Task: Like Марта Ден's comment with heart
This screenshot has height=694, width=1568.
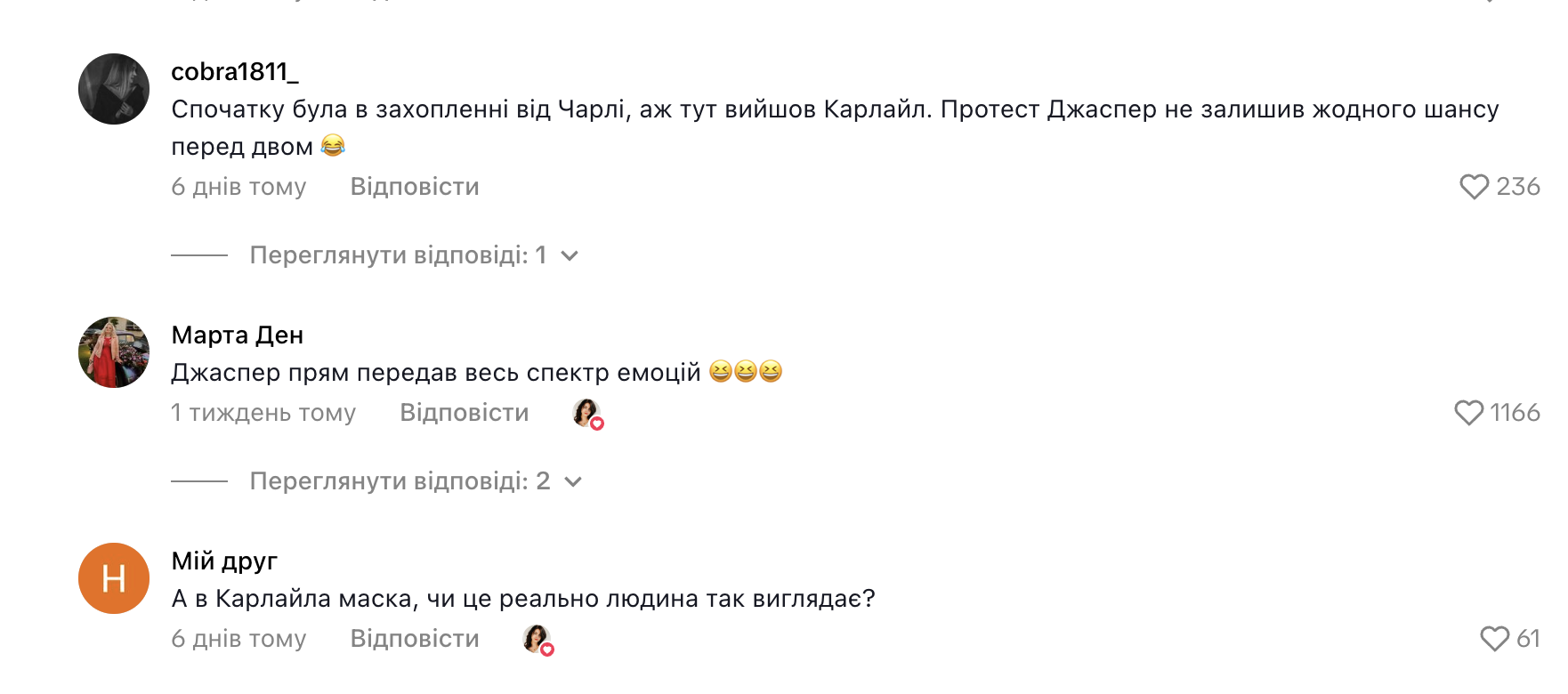Action: click(x=1468, y=413)
